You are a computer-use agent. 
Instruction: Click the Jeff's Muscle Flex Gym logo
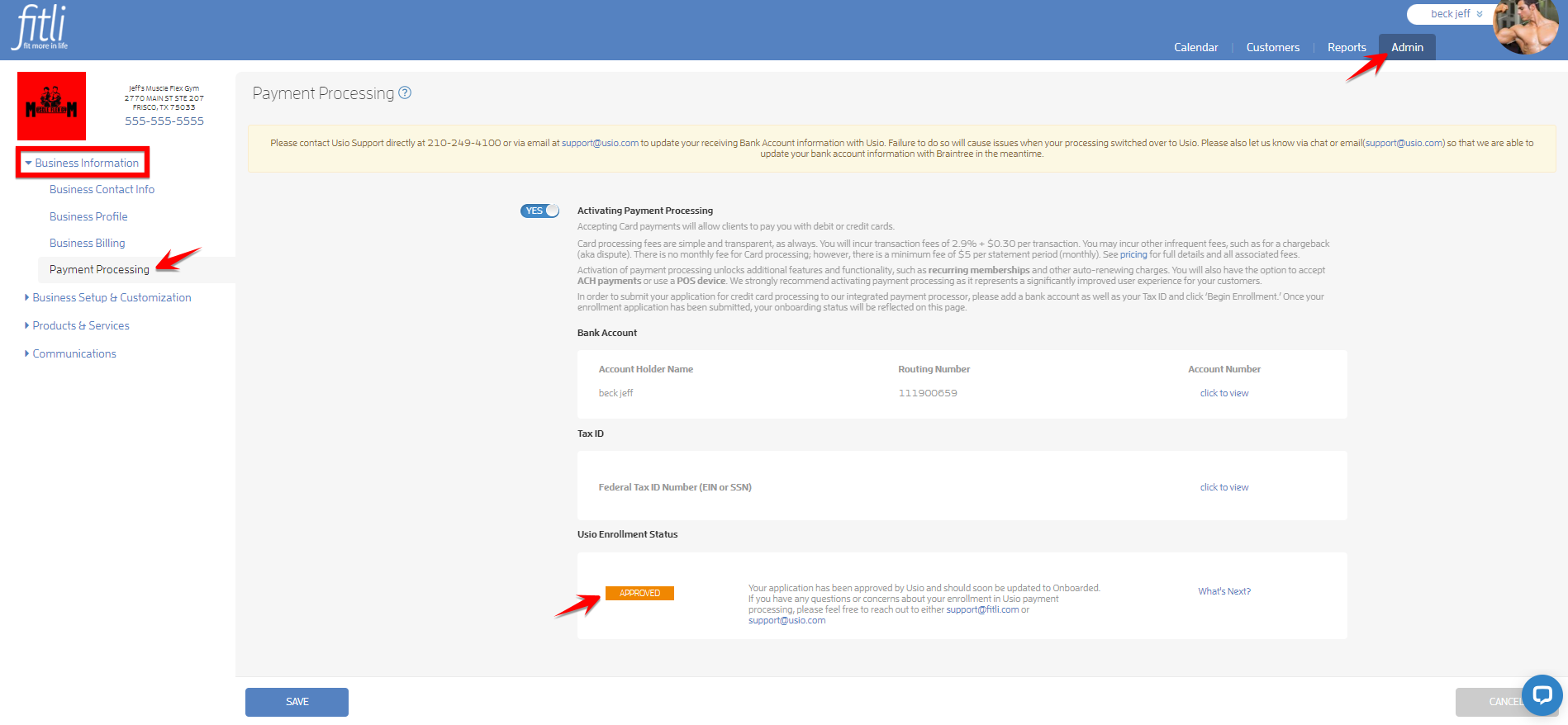51,106
